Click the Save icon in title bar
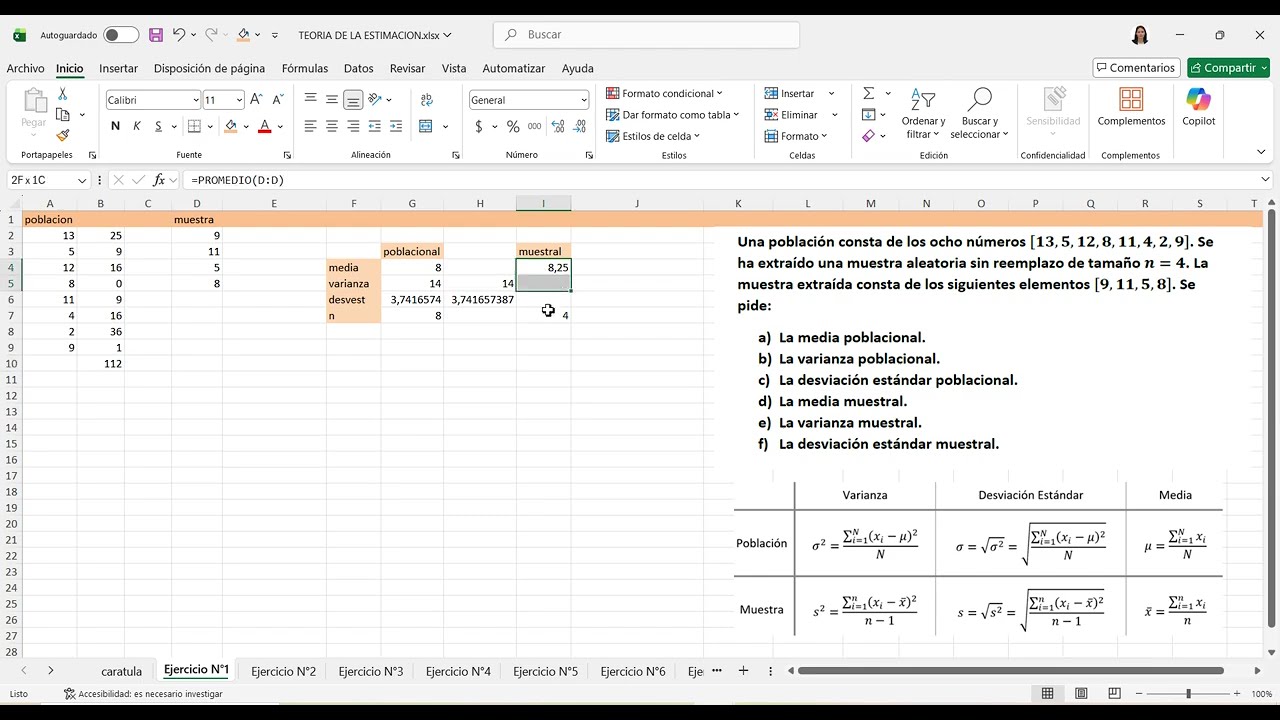The image size is (1280, 720). click(156, 34)
